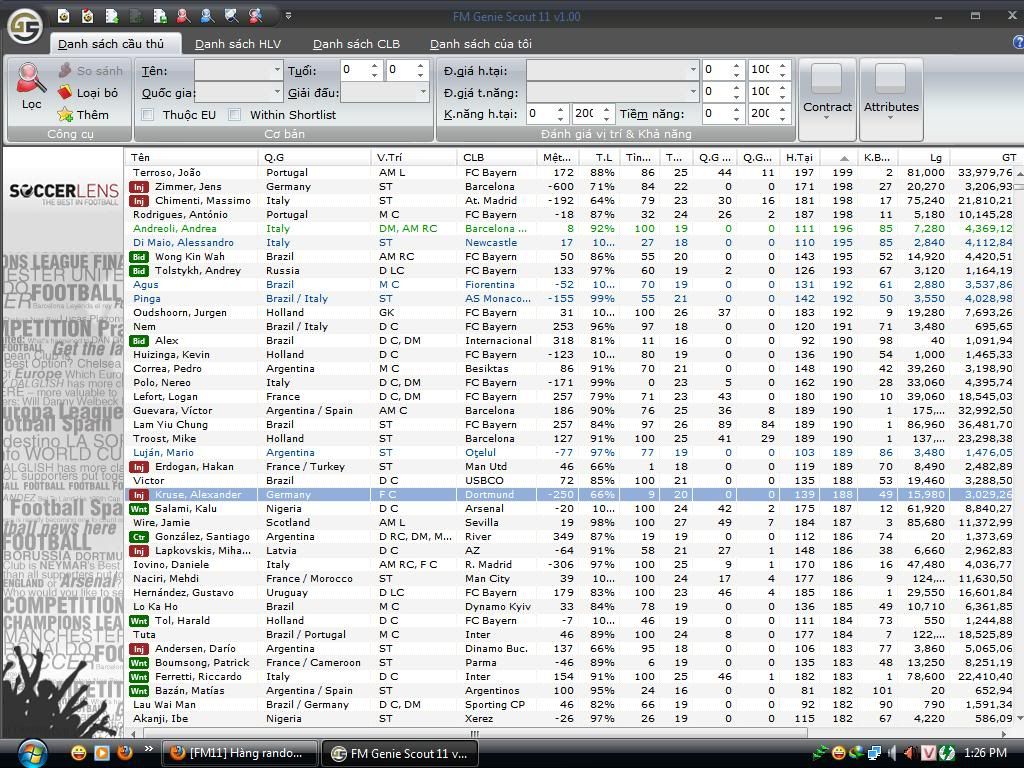Image resolution: width=1024 pixels, height=768 pixels.
Task: Select the Guevara, Víctor player row
Action: [569, 411]
